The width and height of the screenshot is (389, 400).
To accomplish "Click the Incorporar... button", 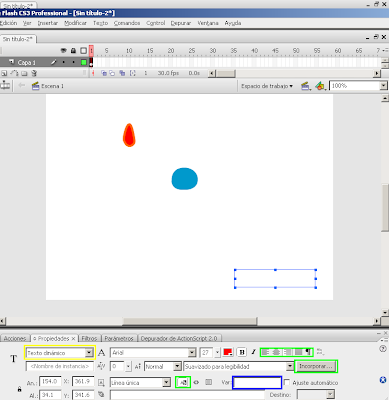I will click(316, 366).
